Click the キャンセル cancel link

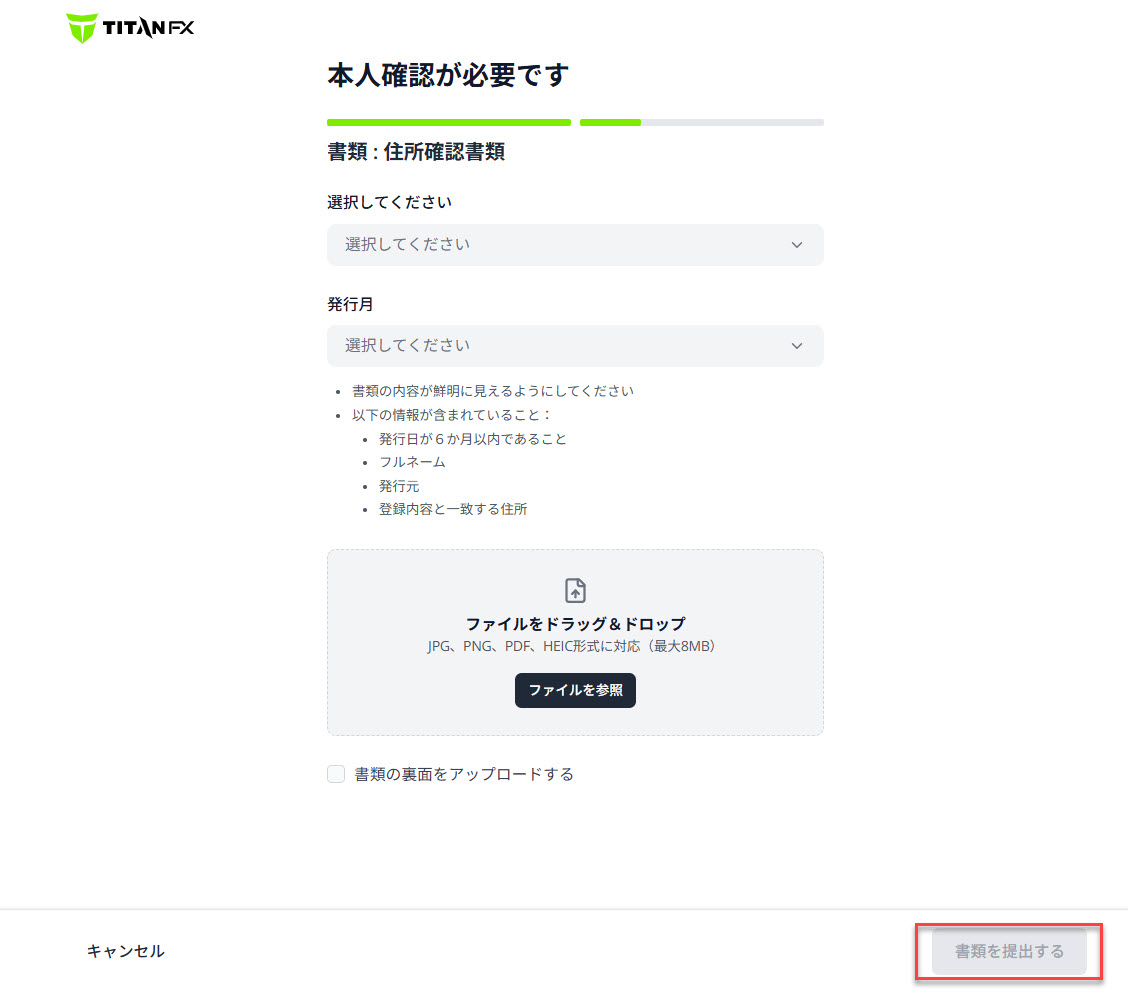[126, 951]
